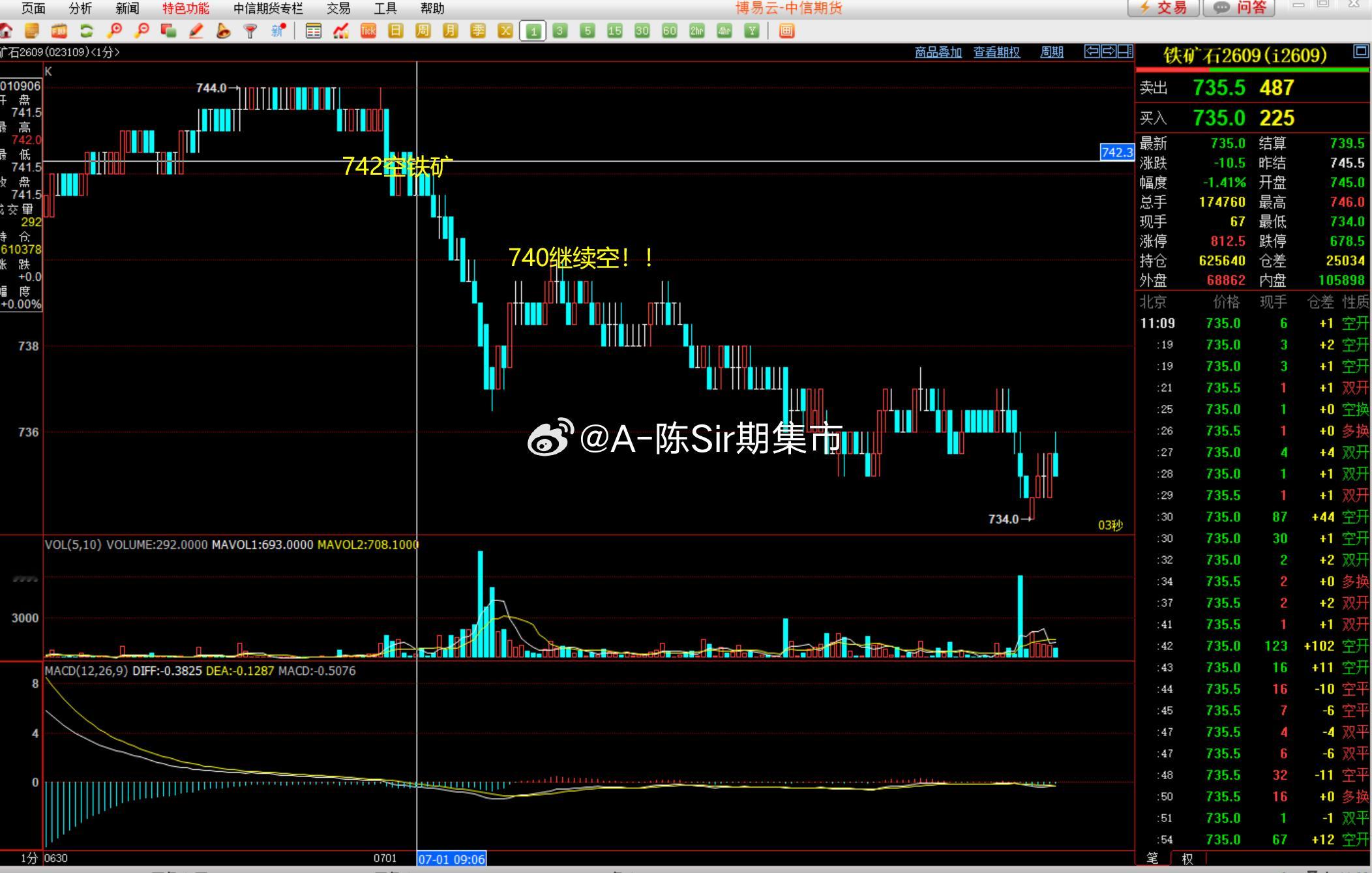Switch to Tick chart view
The width and height of the screenshot is (1372, 873).
[x=368, y=31]
